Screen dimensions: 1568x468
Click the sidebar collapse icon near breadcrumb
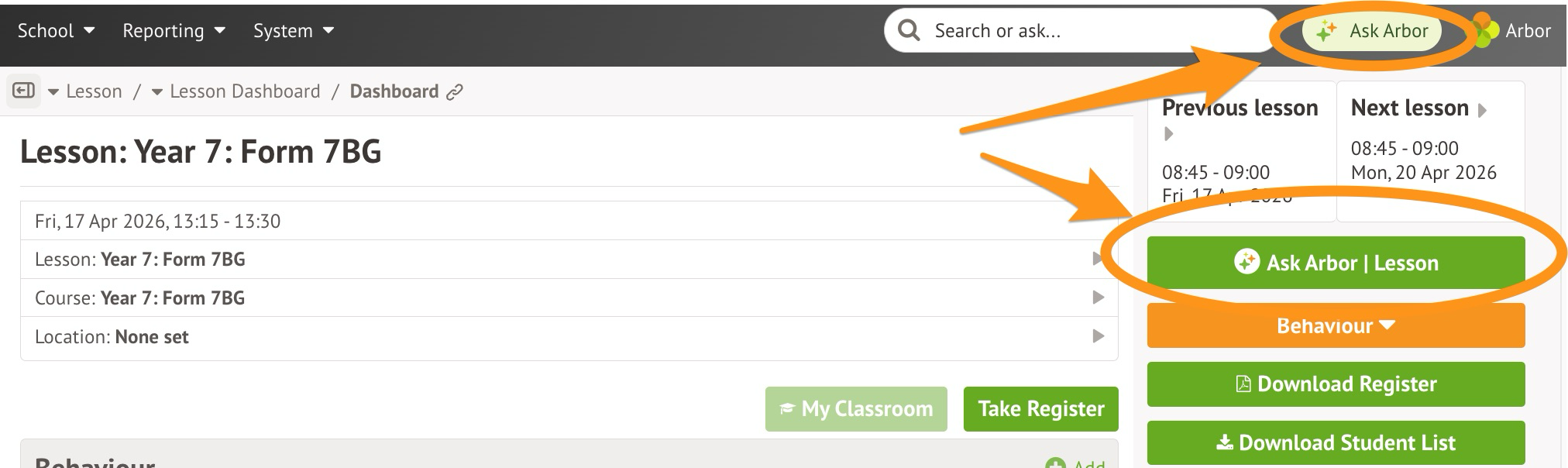click(x=23, y=91)
